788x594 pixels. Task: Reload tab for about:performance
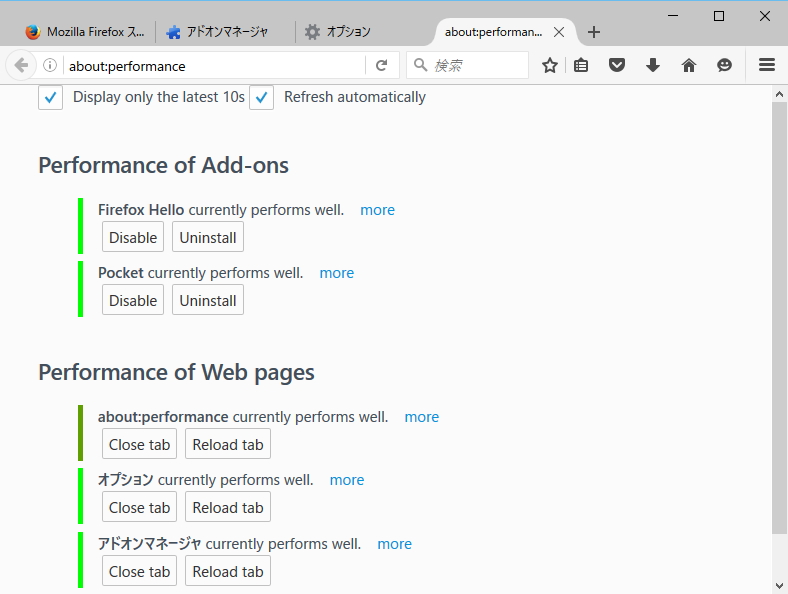pyautogui.click(x=228, y=444)
